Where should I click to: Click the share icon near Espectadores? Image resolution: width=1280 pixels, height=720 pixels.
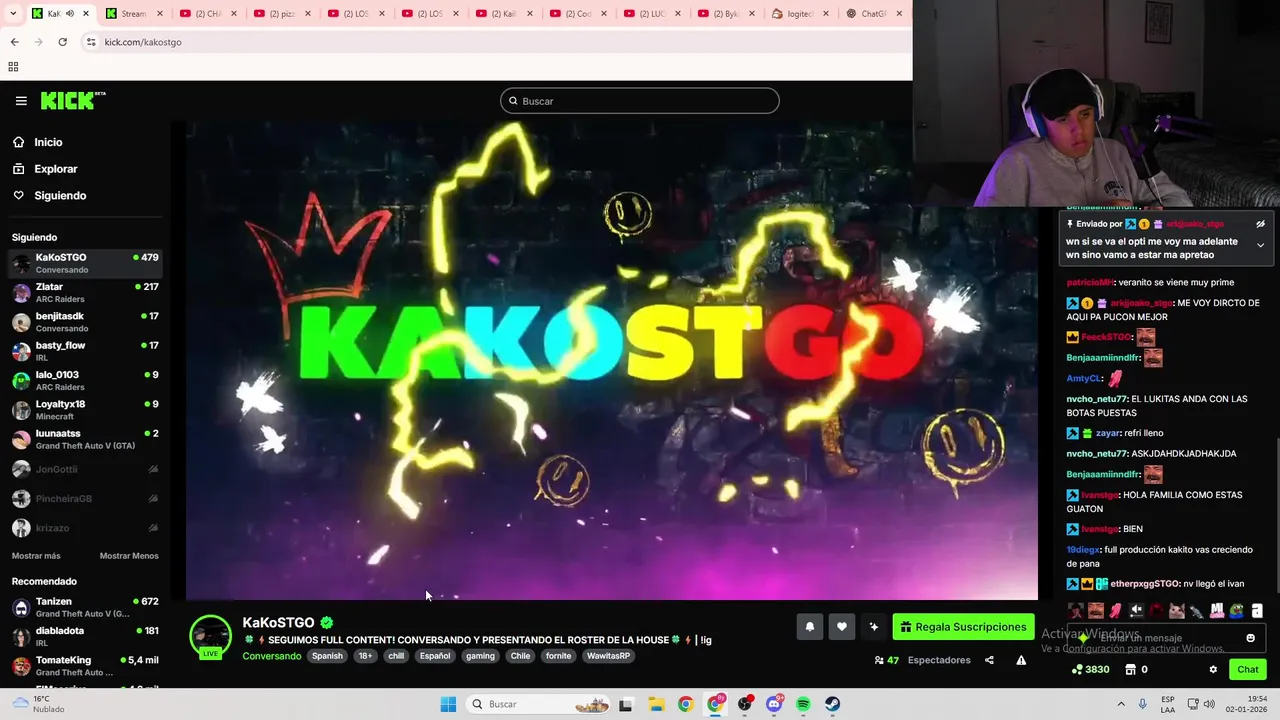click(989, 660)
